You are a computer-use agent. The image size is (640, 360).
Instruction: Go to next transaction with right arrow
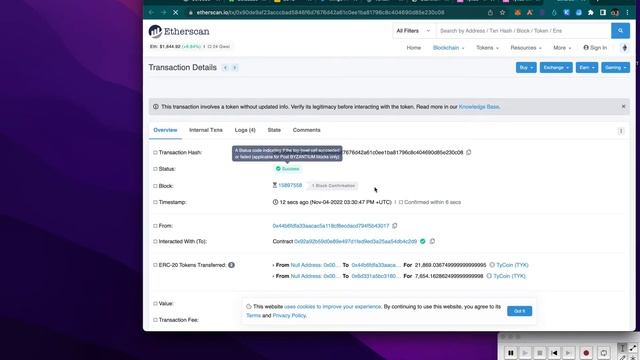coord(235,68)
